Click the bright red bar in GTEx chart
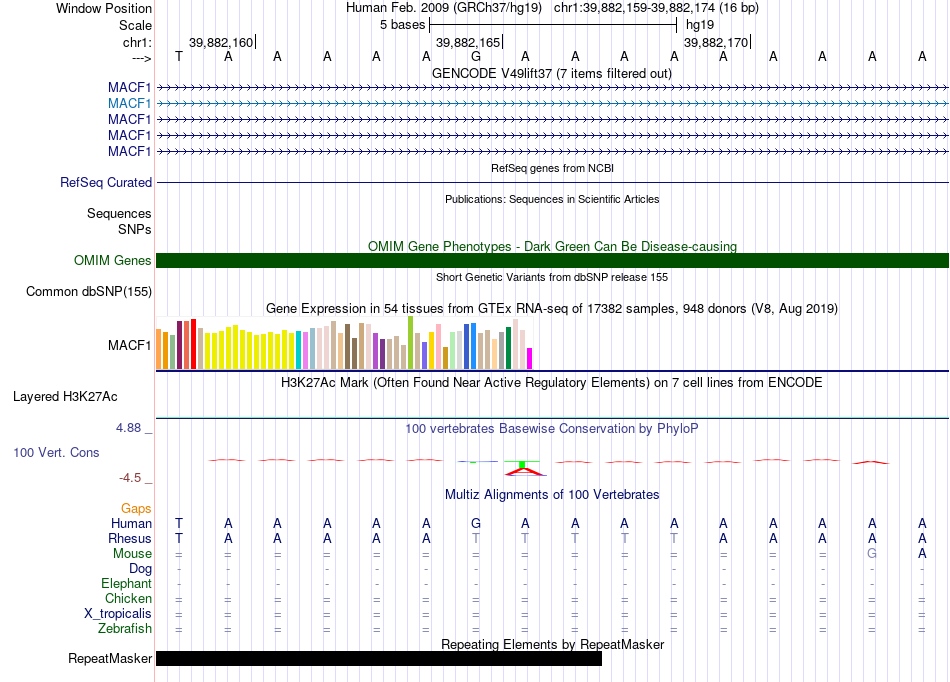Screen dimensions: 950x682 coord(193,344)
